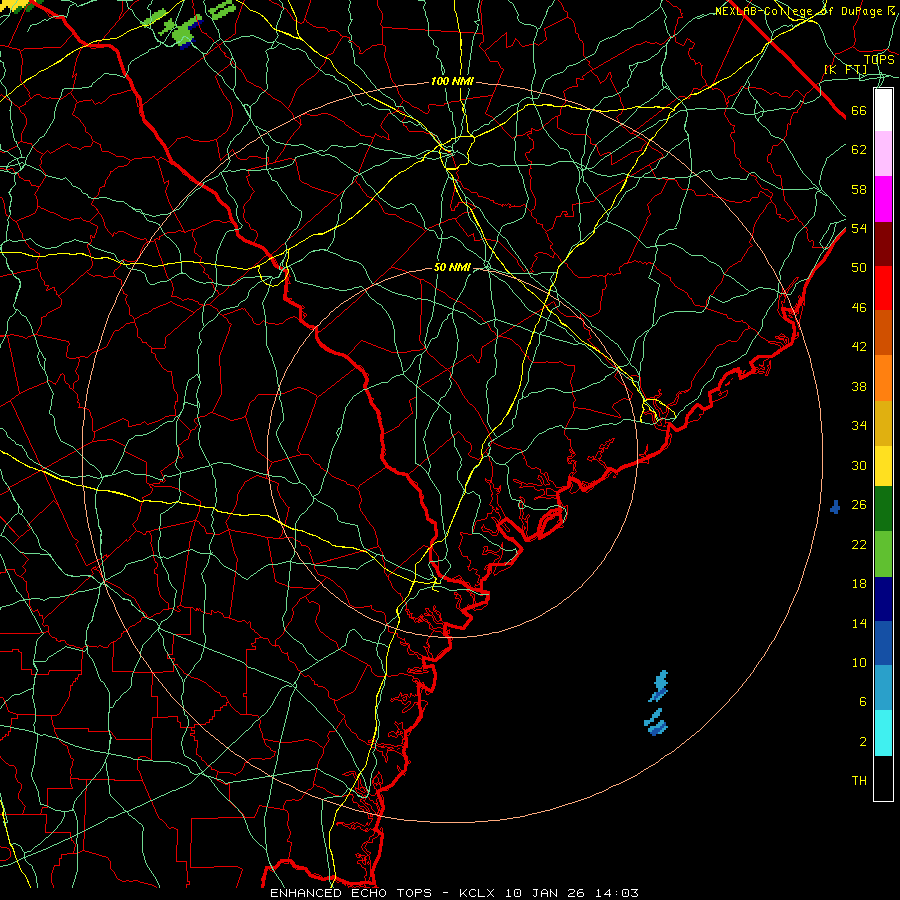Click the gold 34 kft color band

[883, 422]
